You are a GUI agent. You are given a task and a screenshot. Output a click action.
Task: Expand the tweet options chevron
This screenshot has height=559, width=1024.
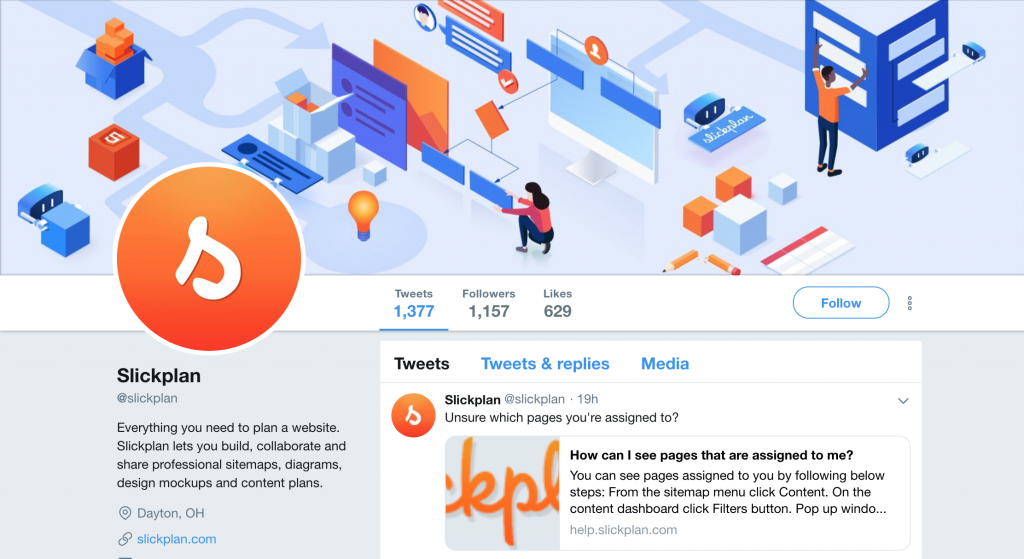[x=903, y=401]
